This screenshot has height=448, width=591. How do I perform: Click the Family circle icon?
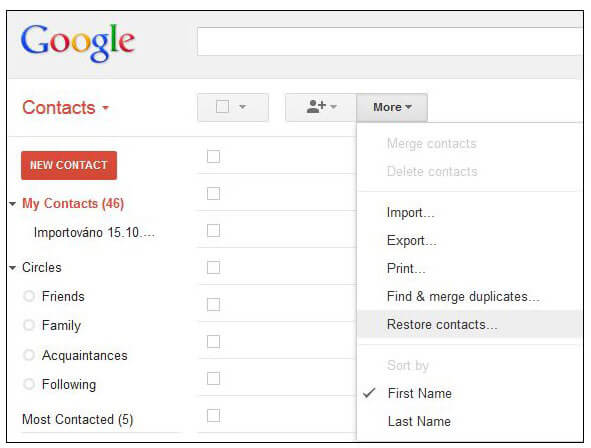(29, 325)
